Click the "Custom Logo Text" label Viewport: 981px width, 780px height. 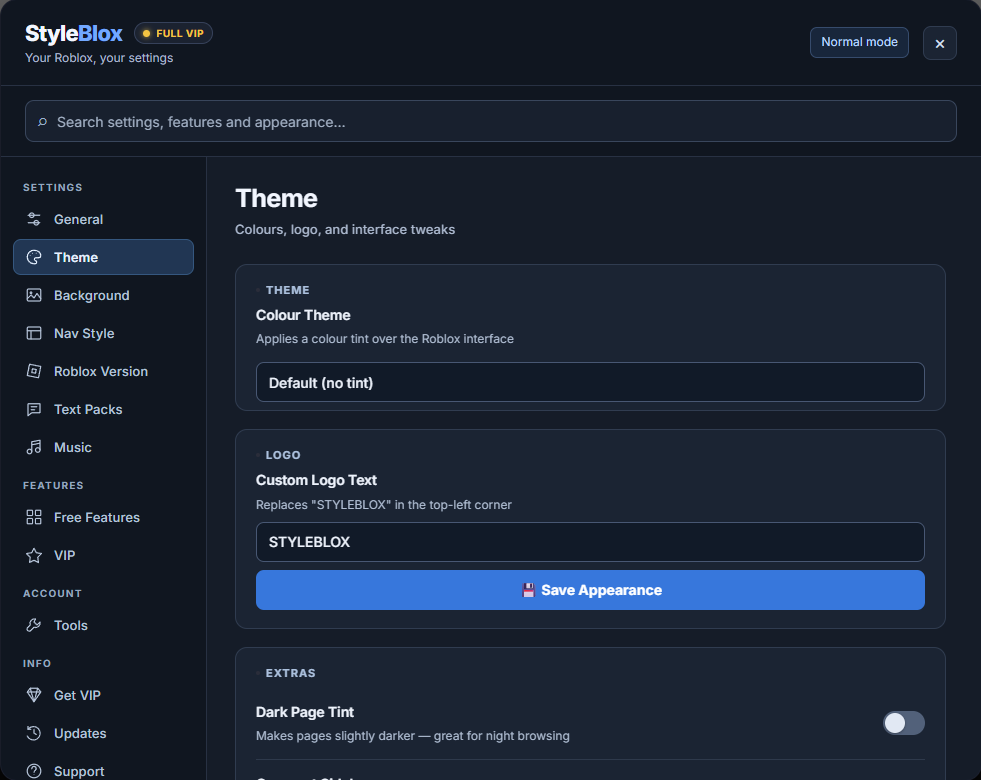tap(316, 480)
